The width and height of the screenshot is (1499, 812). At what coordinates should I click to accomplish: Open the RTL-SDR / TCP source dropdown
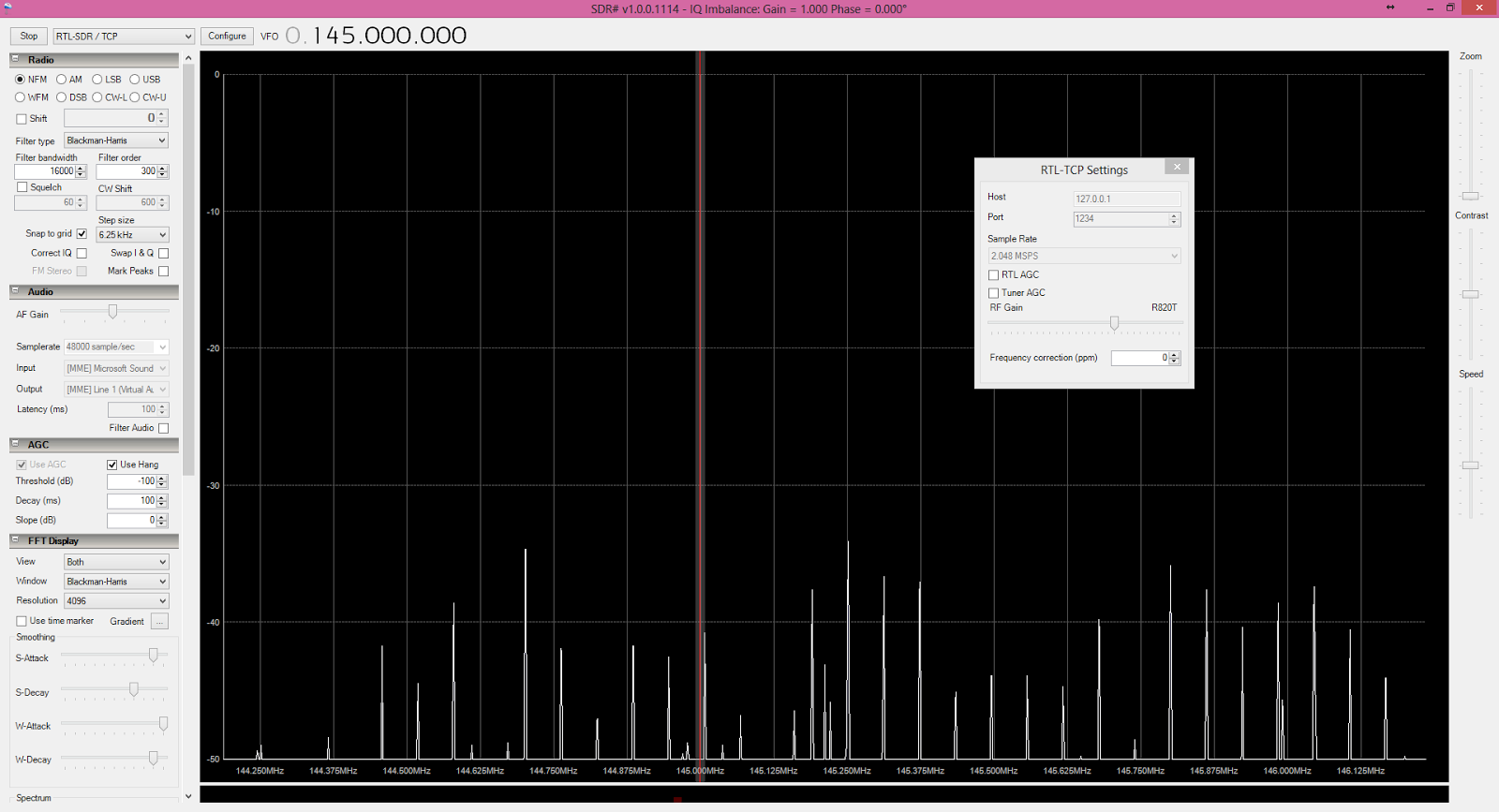(x=124, y=37)
